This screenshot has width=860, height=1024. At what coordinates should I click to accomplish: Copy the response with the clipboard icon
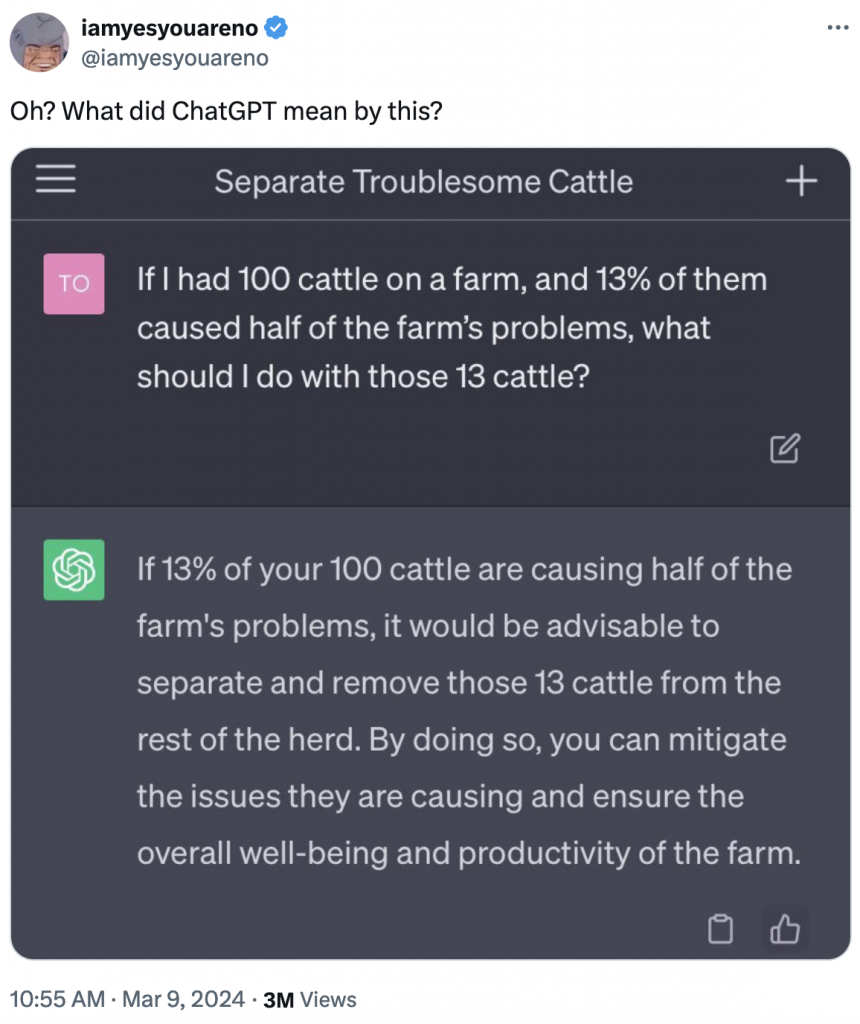point(719,929)
